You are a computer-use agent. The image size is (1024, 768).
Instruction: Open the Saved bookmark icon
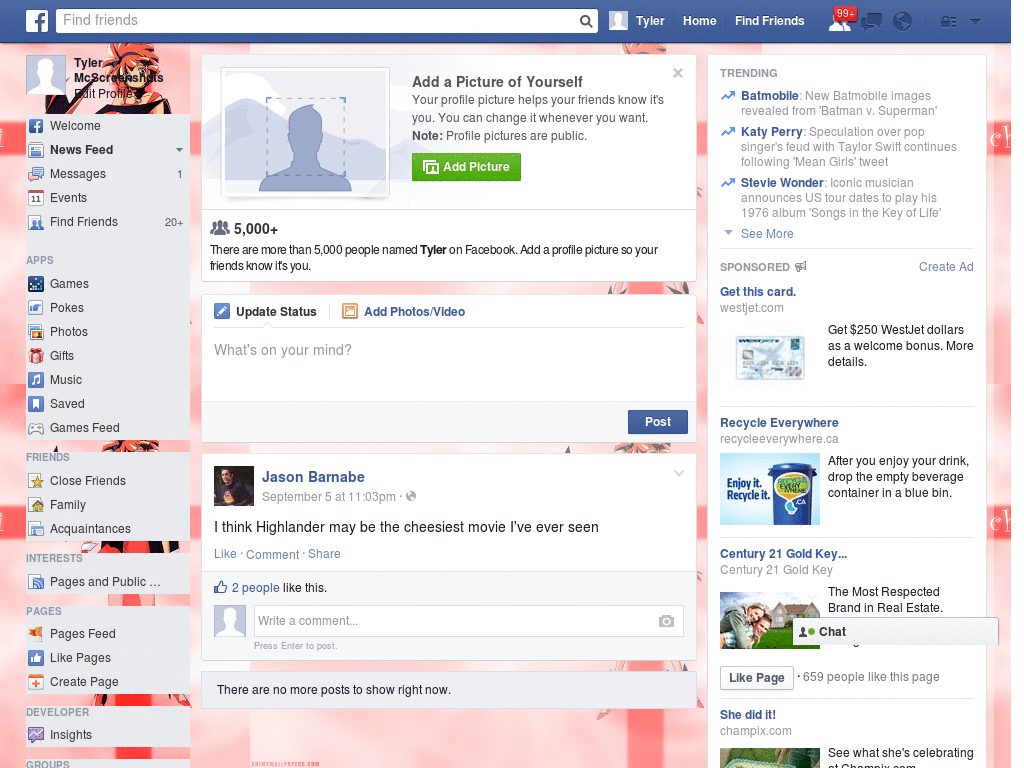click(x=36, y=404)
